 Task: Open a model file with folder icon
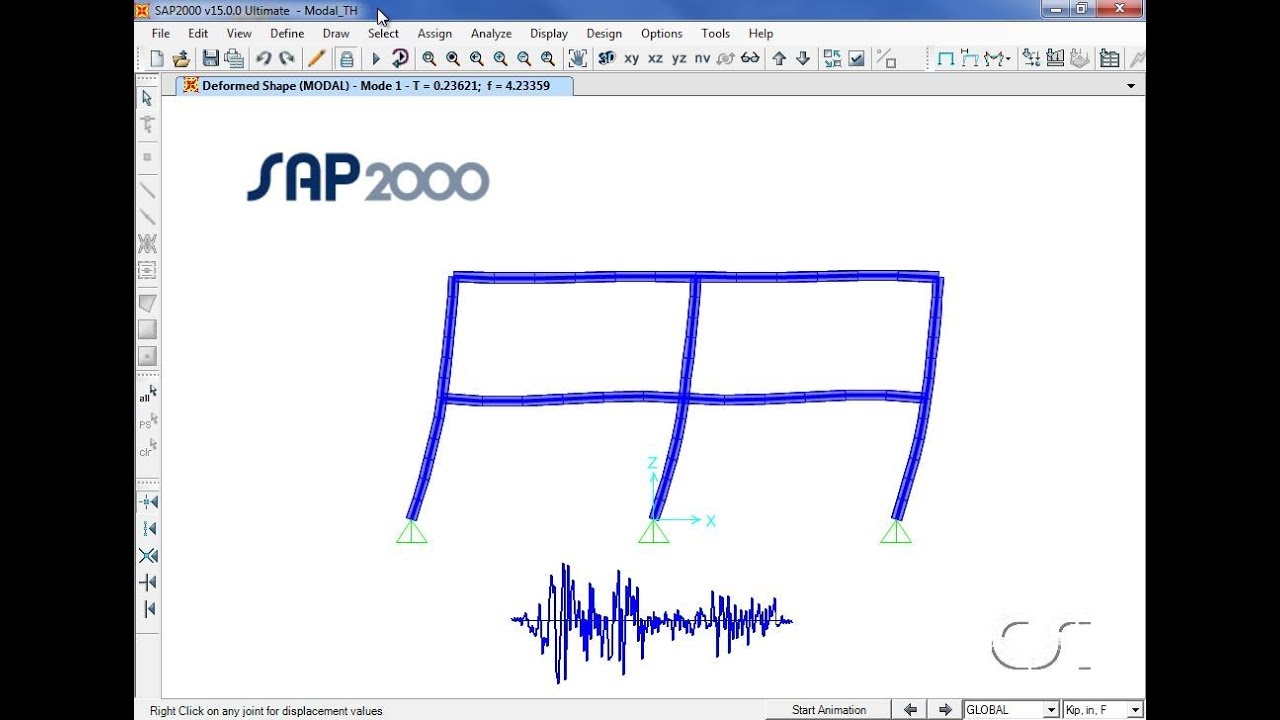pos(181,59)
